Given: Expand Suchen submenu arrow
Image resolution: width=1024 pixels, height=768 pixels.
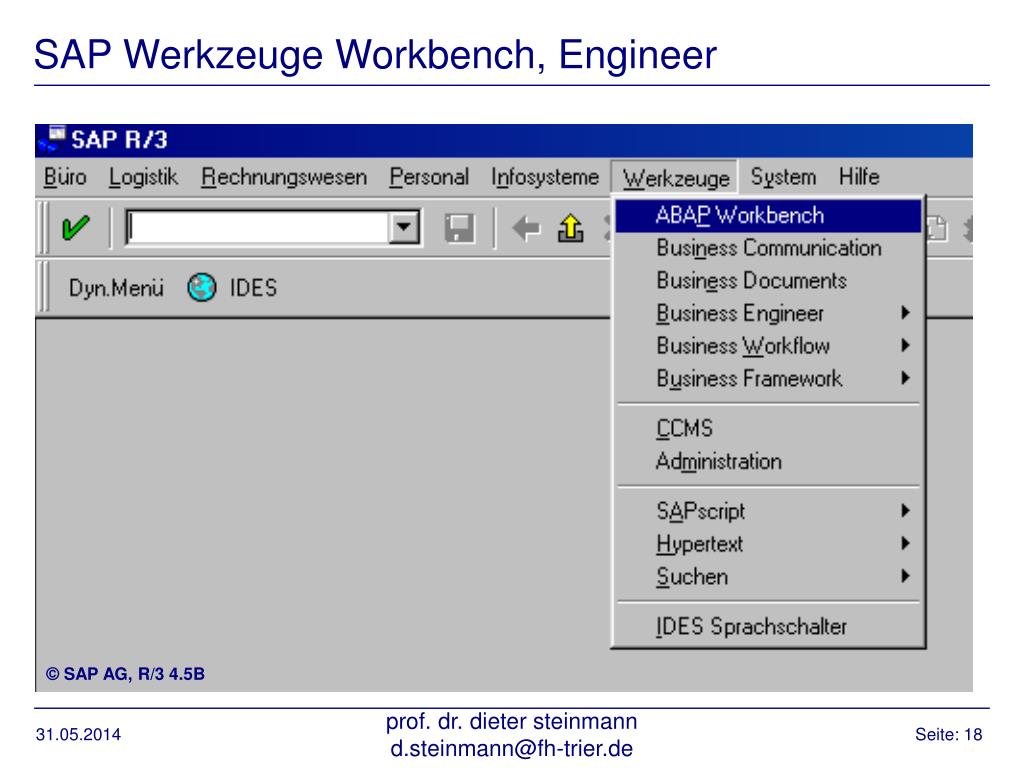Looking at the screenshot, I should (905, 575).
